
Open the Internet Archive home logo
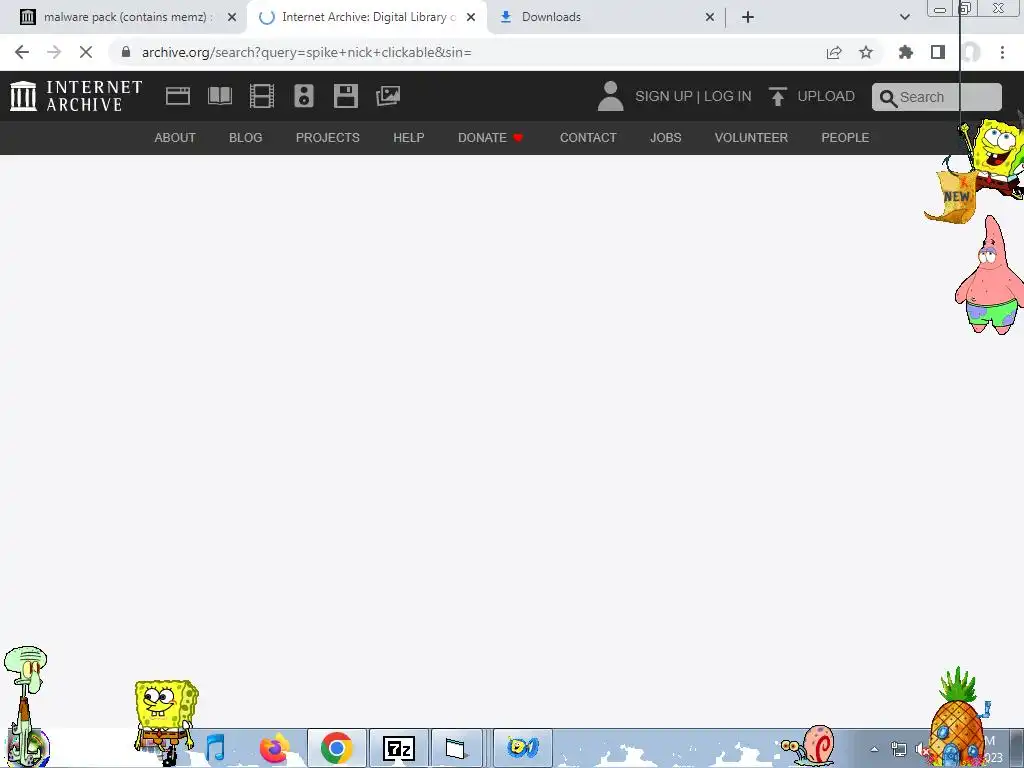[x=76, y=96]
